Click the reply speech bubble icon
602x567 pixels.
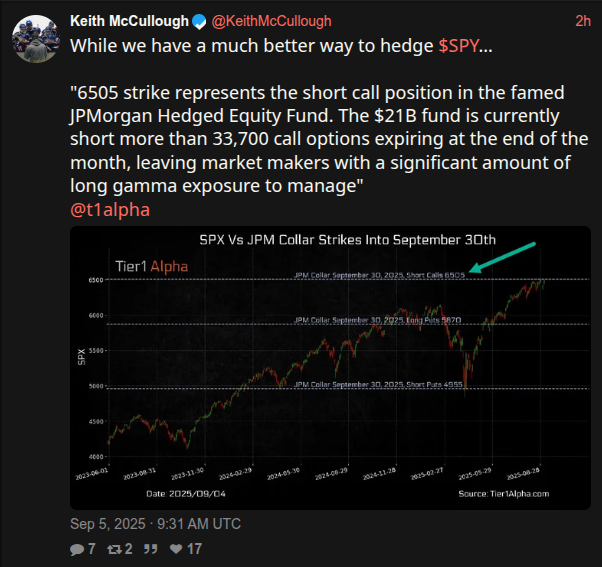tap(77, 549)
